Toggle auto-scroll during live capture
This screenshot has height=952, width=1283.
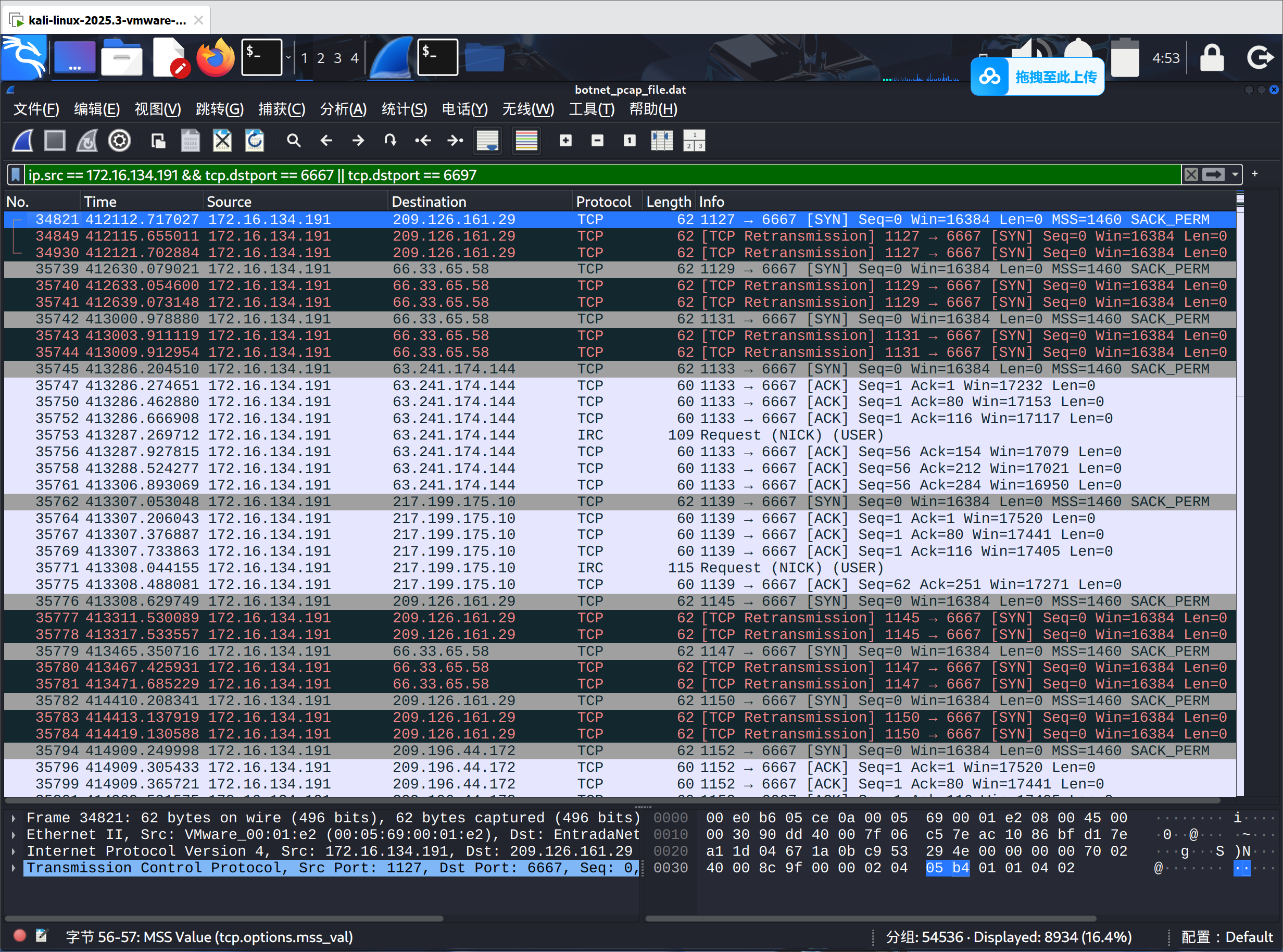coord(487,141)
